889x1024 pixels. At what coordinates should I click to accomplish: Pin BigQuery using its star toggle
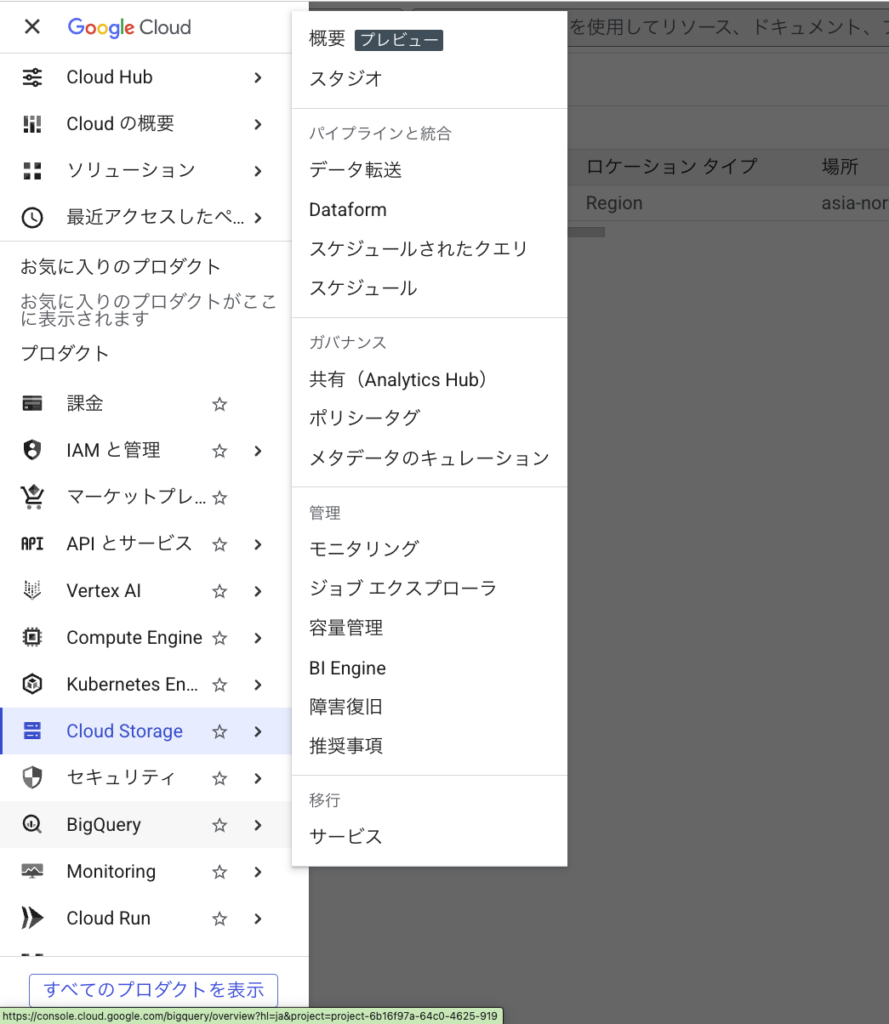point(220,825)
